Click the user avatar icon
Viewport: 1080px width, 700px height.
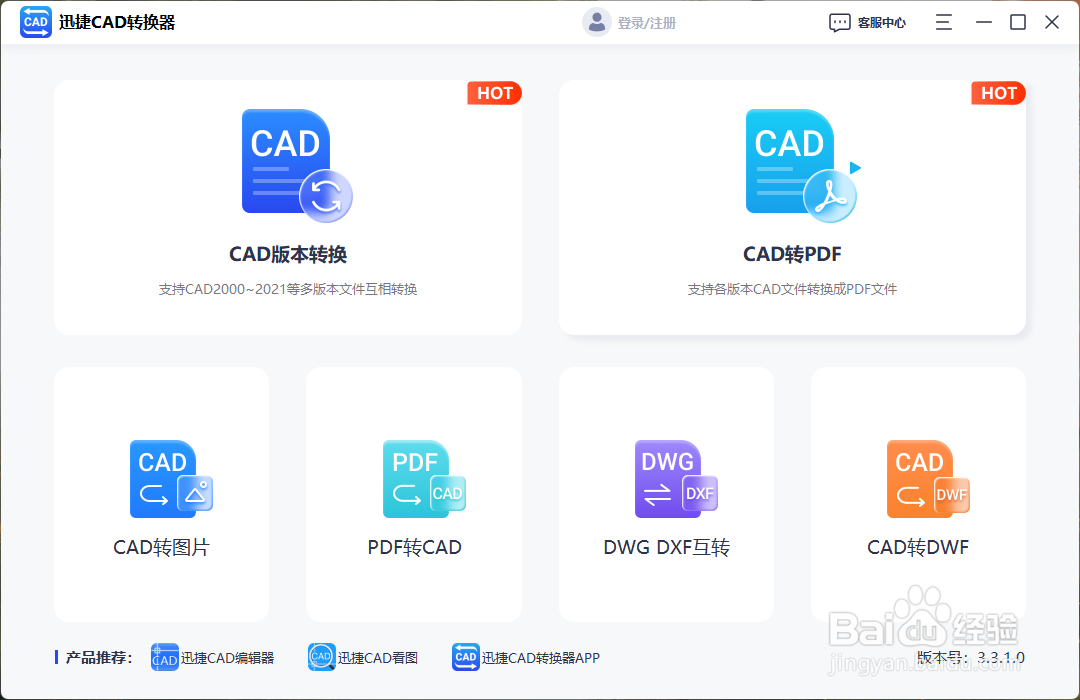point(596,21)
